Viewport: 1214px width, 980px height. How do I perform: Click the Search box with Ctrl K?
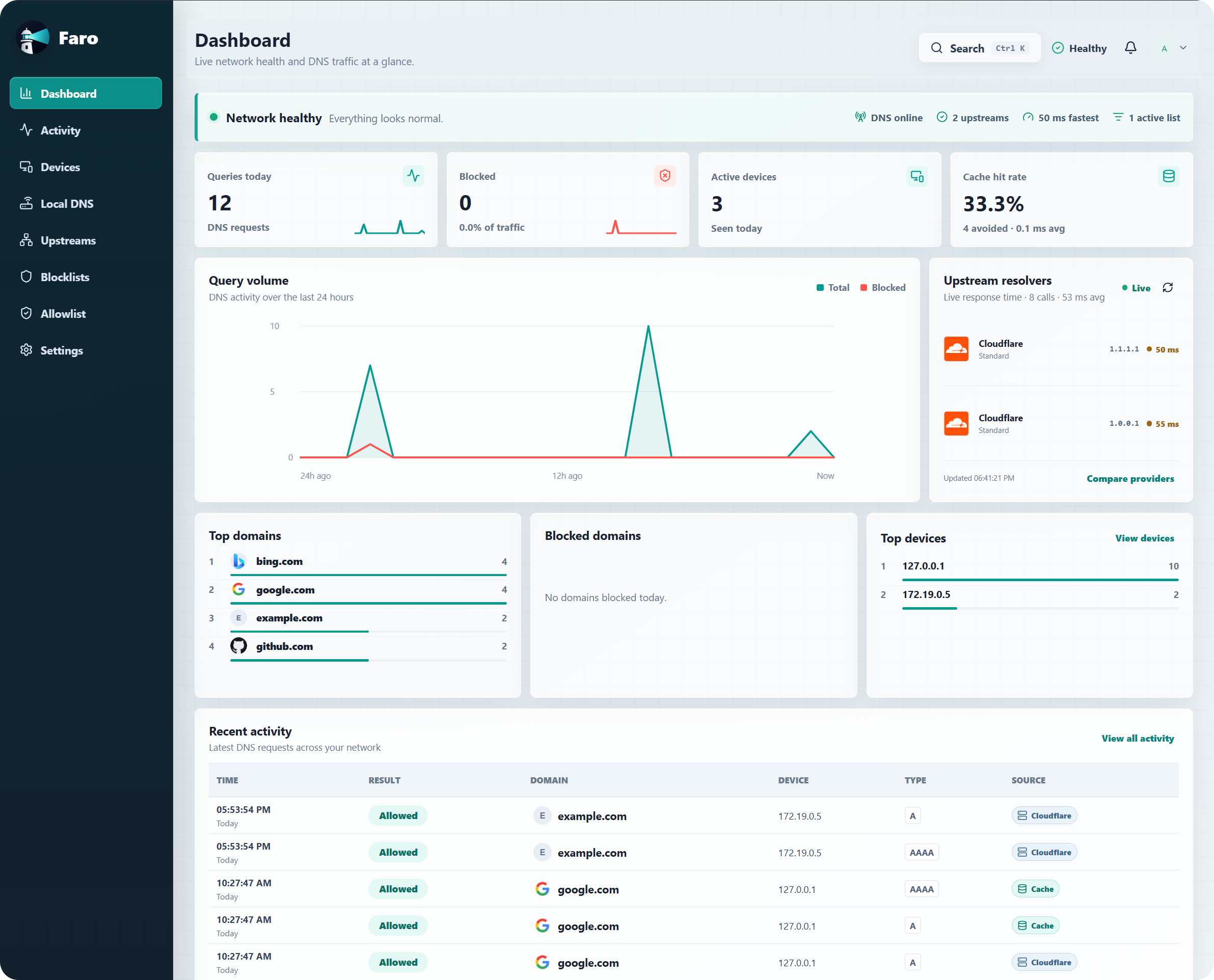[x=980, y=48]
